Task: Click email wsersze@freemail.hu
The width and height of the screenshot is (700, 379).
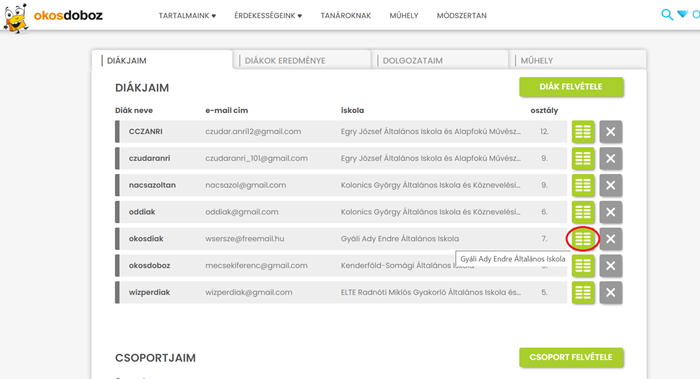Action: [245, 239]
